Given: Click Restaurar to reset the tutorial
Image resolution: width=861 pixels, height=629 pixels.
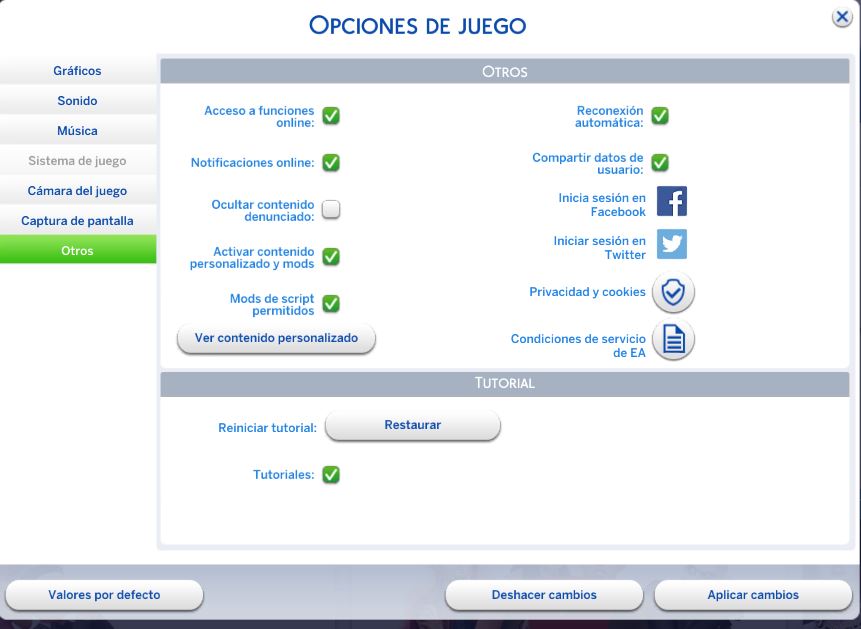Looking at the screenshot, I should click(412, 425).
